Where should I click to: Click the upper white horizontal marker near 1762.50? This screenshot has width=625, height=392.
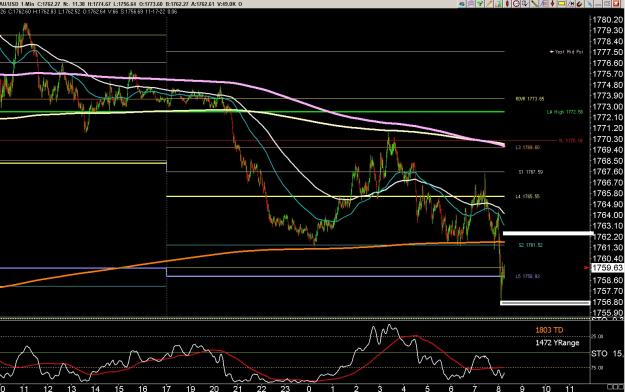[548, 233]
